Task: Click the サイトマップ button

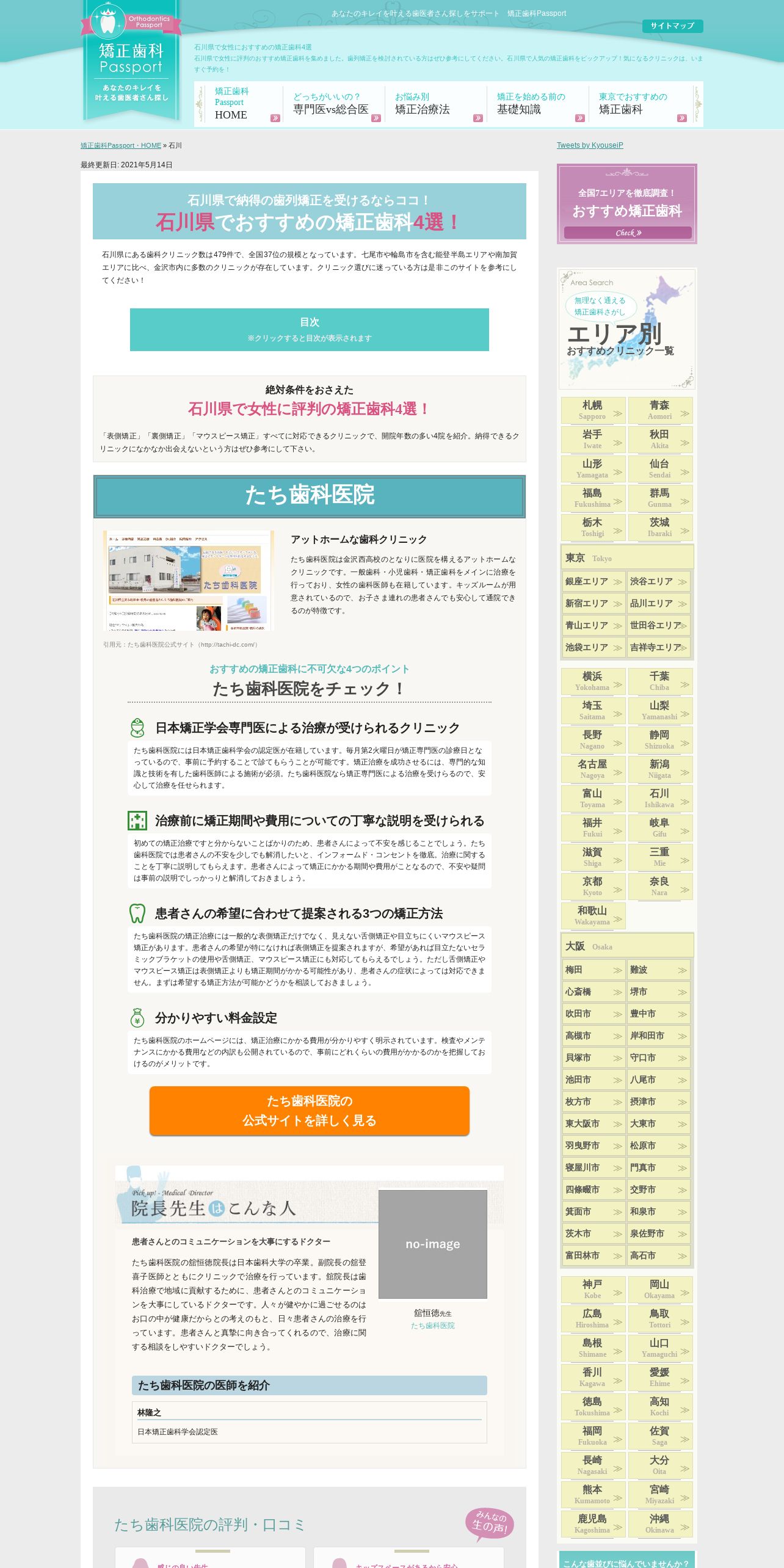Action: (x=672, y=26)
